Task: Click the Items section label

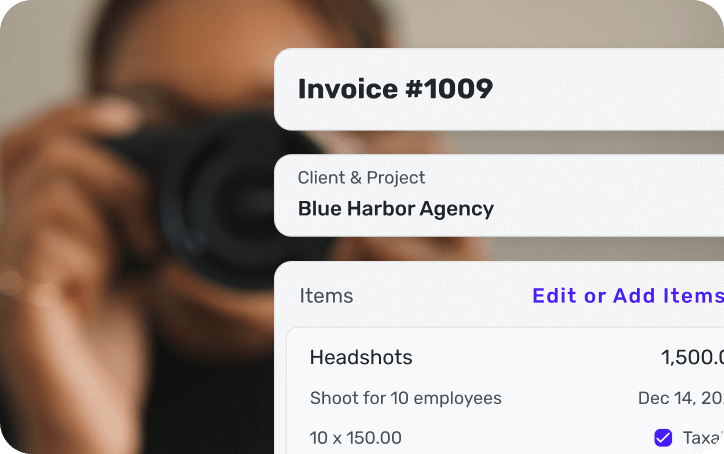Action: click(326, 296)
